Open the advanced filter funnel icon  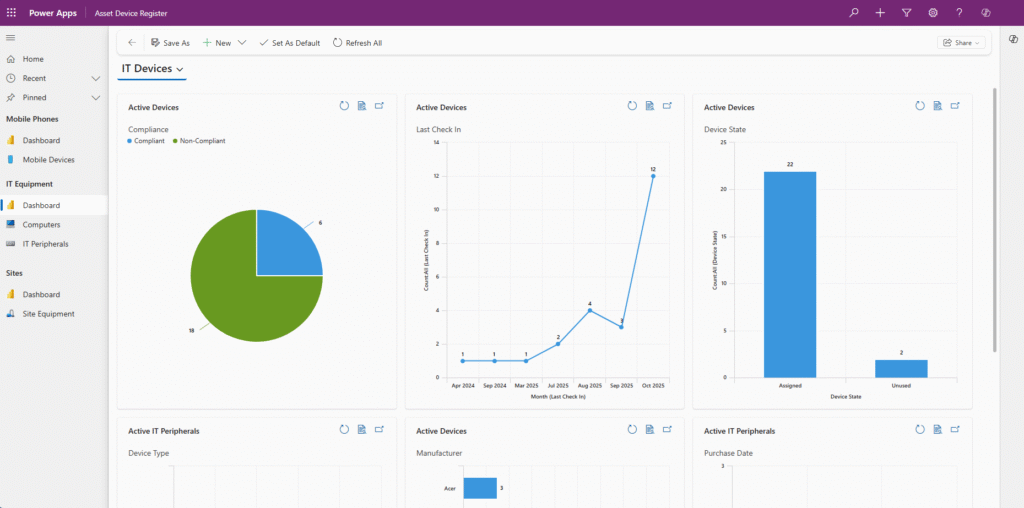point(906,13)
